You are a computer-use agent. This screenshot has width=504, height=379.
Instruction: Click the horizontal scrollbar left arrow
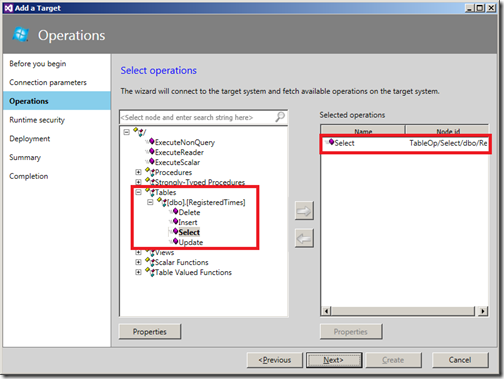point(326,311)
